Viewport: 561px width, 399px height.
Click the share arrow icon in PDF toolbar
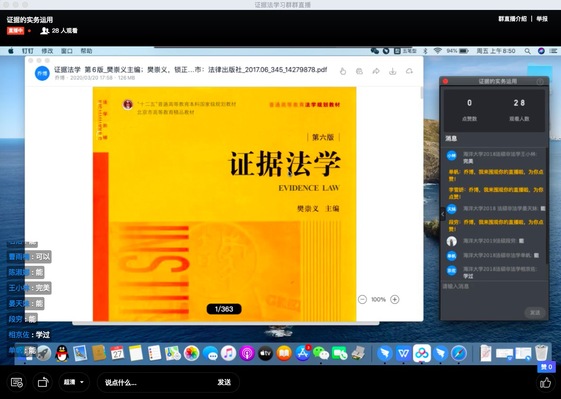pos(376,71)
